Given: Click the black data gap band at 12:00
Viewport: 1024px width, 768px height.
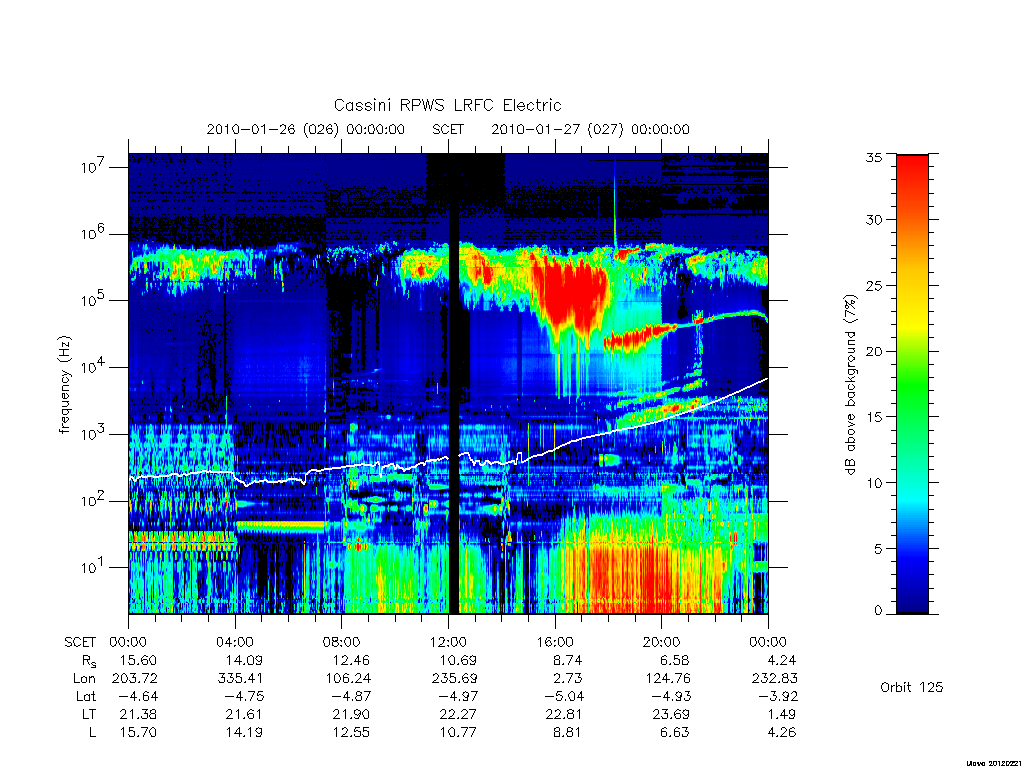Looking at the screenshot, I should point(454,384).
